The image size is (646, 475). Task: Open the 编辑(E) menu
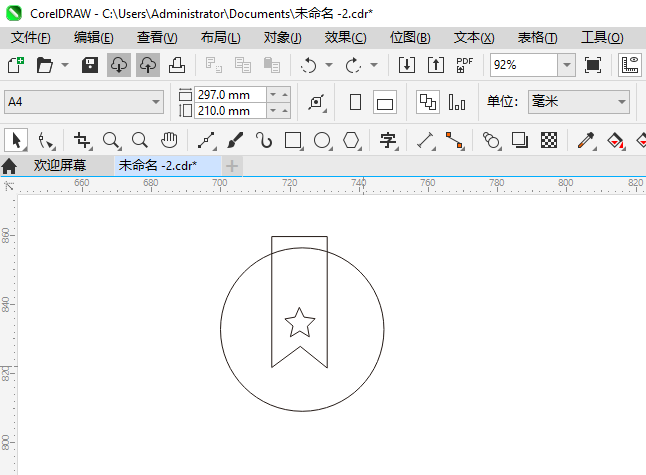coord(94,38)
